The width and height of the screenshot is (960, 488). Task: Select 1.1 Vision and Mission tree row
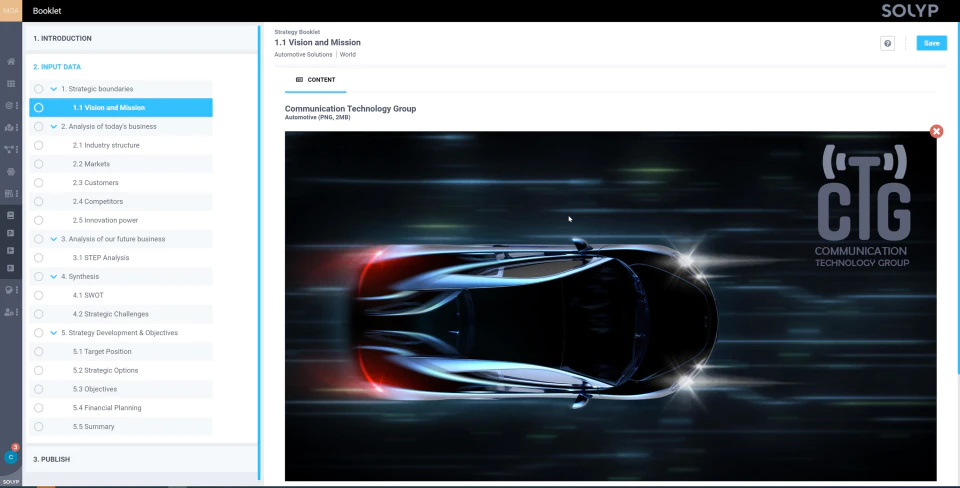121,108
